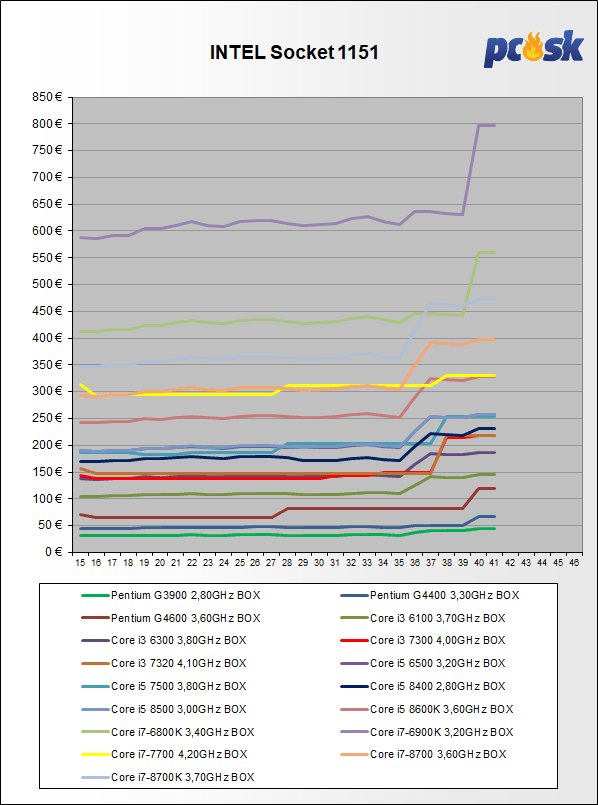The image size is (598, 805).
Task: Click the green Pentium G3900 legend line swatch
Action: tap(95, 596)
